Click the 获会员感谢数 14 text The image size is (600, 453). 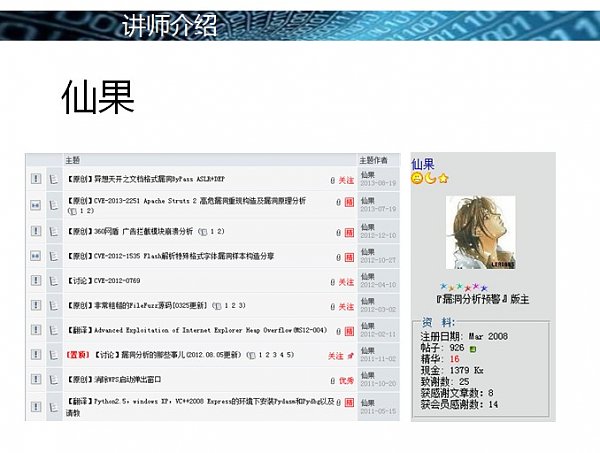459,404
